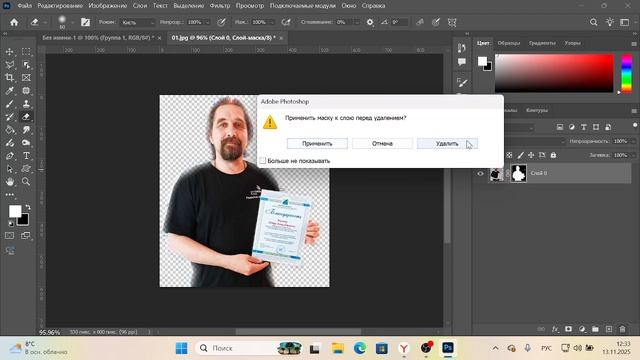The width and height of the screenshot is (640, 360).
Task: Open the eraser mode 'Кисть' dropdown
Action: [138, 22]
